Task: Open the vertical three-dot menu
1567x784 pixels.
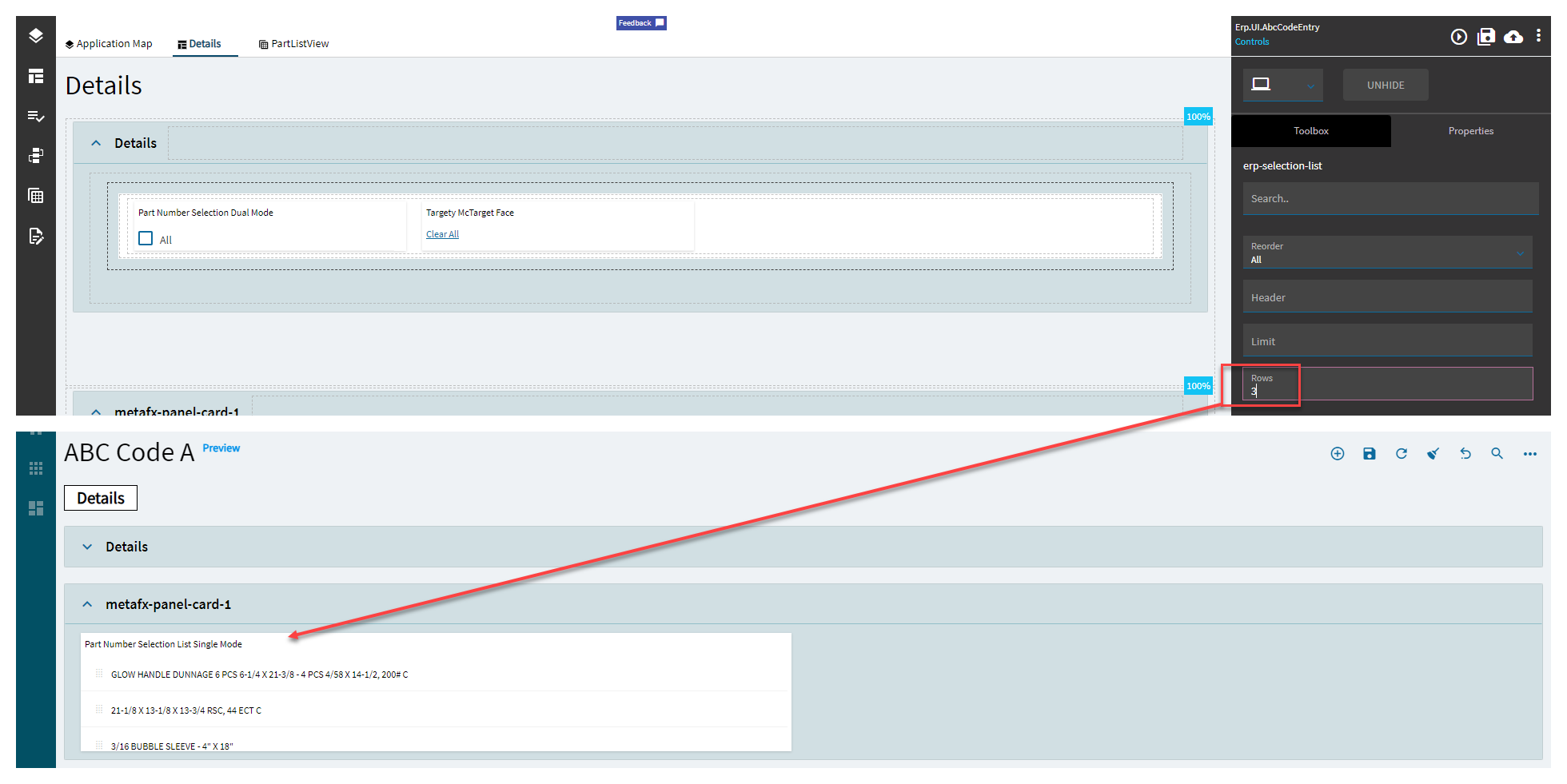Action: (1538, 36)
